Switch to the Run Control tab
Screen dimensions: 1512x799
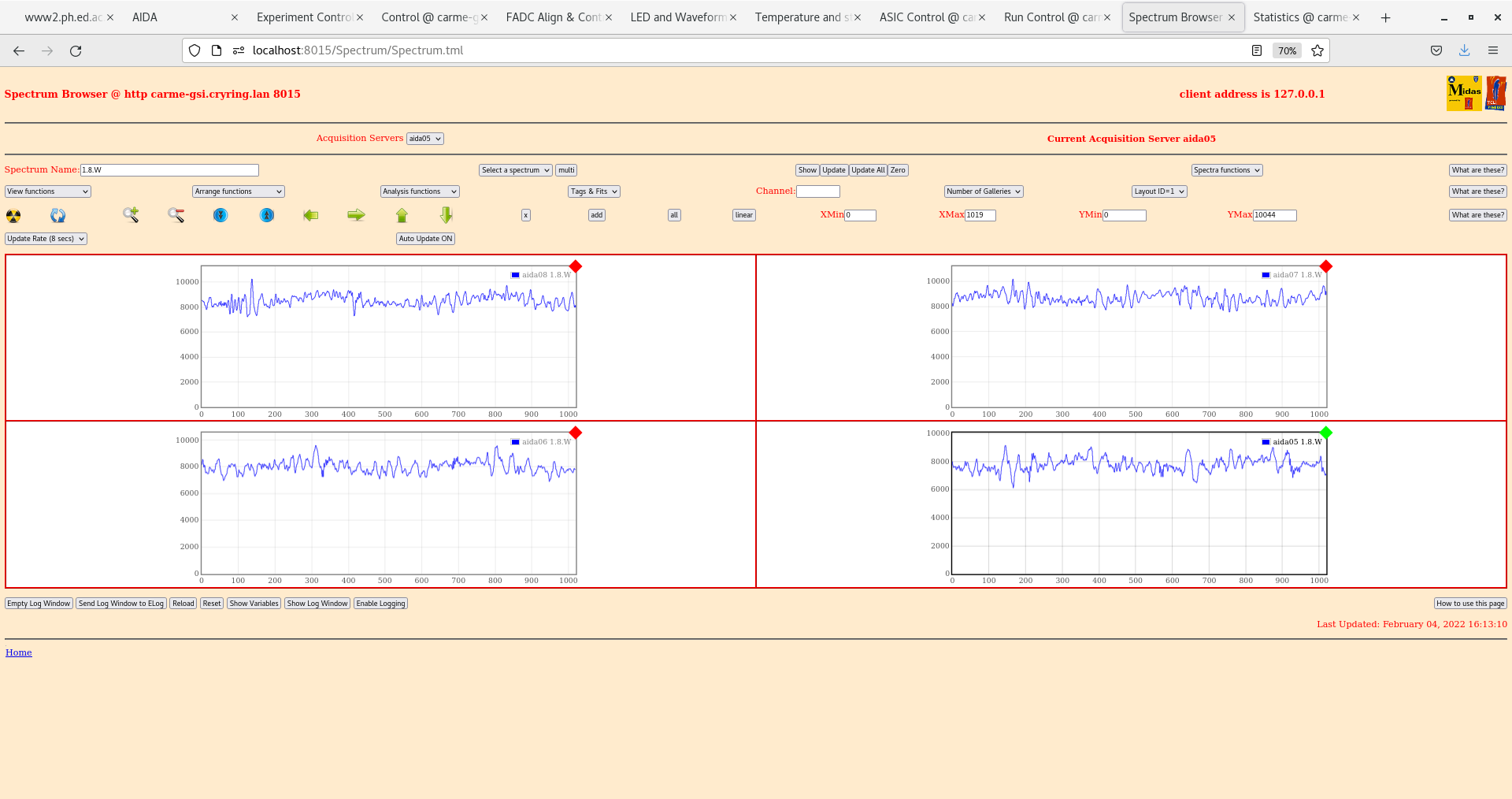(1051, 17)
